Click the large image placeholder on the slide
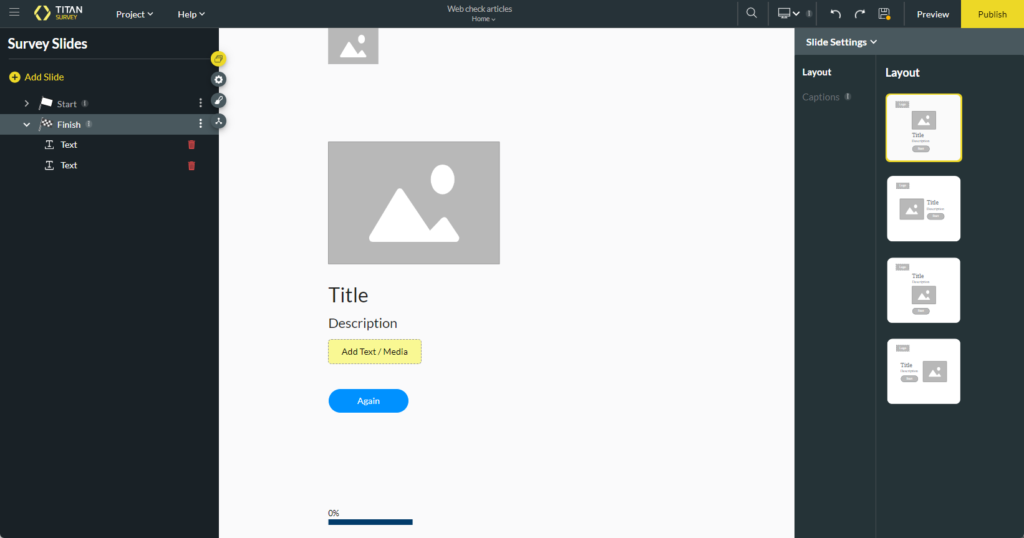1024x538 pixels. (414, 203)
